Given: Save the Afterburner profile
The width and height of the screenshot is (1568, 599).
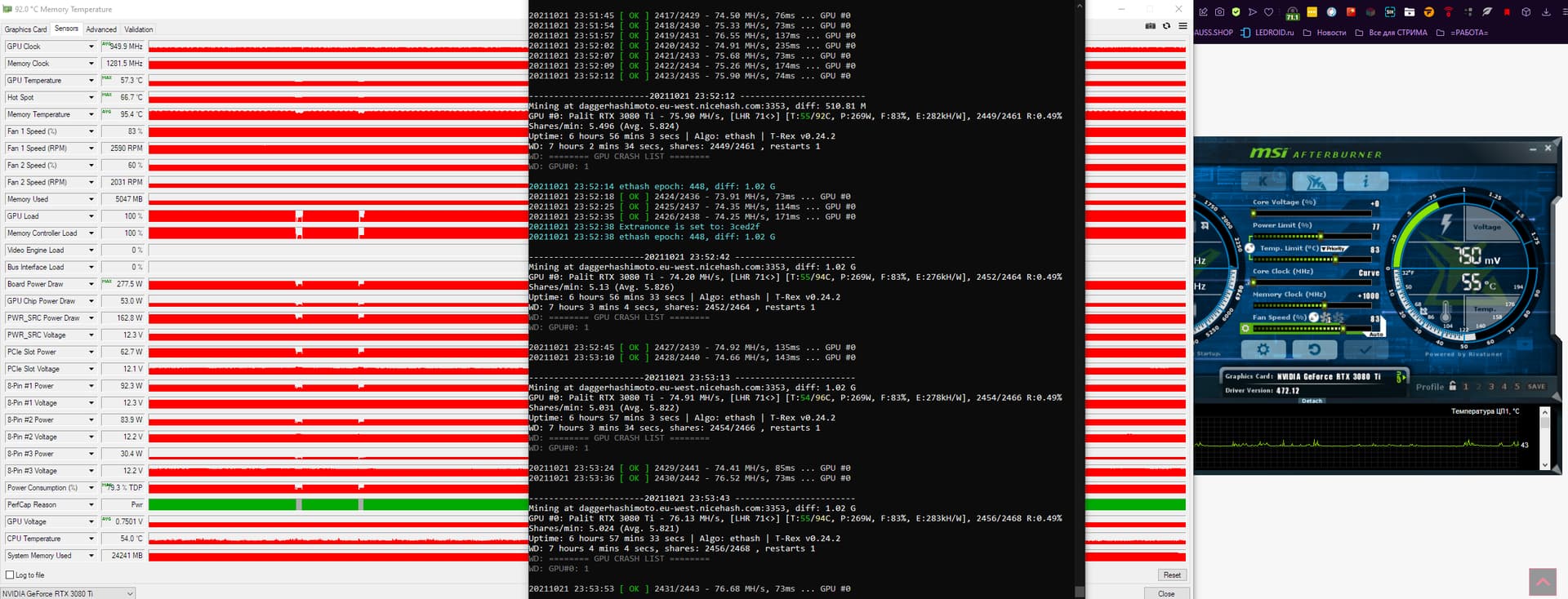Looking at the screenshot, I should [1536, 387].
